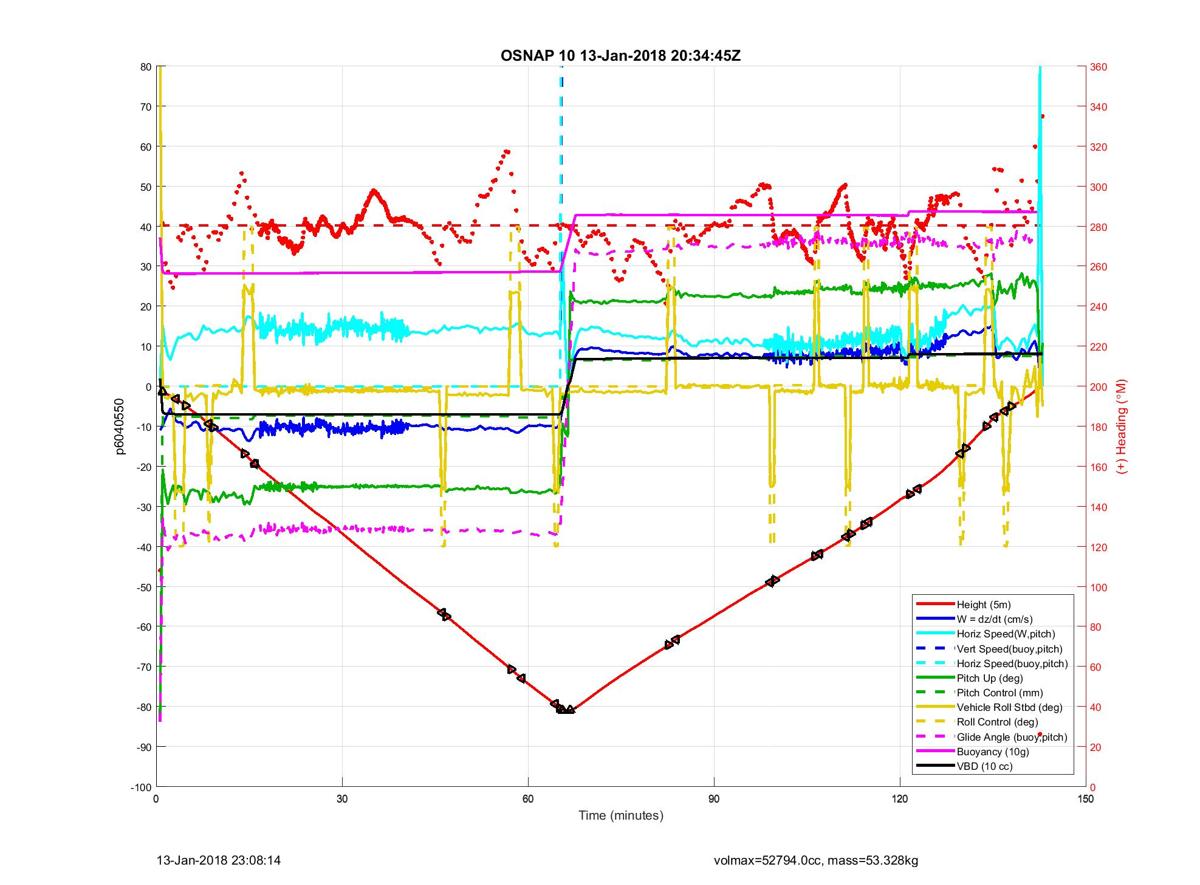Click the '(+) Heading (°M)' right axis label
Viewport: 1200px width, 885px height.
1122,427
